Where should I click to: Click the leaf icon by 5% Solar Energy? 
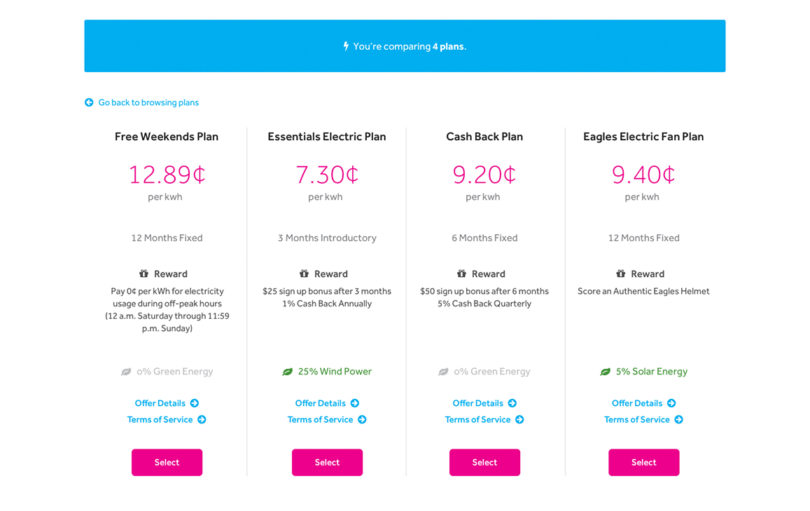pyautogui.click(x=605, y=371)
